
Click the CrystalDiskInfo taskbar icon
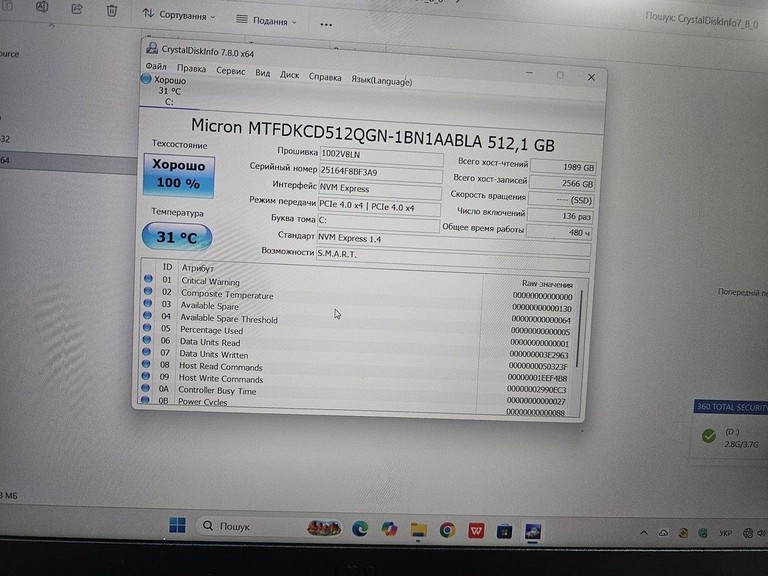[532, 531]
